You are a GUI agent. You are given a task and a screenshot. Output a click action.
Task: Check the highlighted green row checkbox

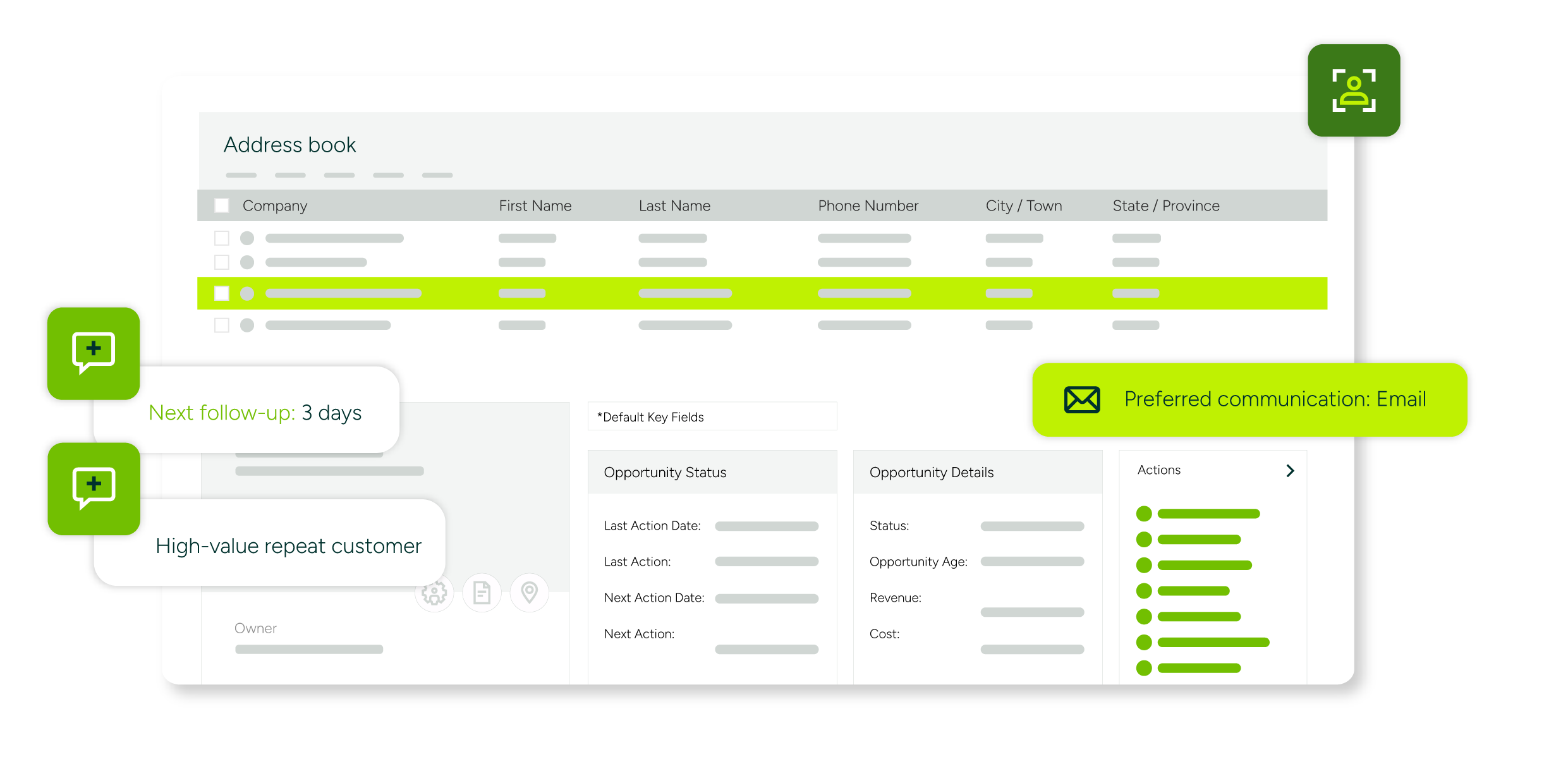coord(222,293)
